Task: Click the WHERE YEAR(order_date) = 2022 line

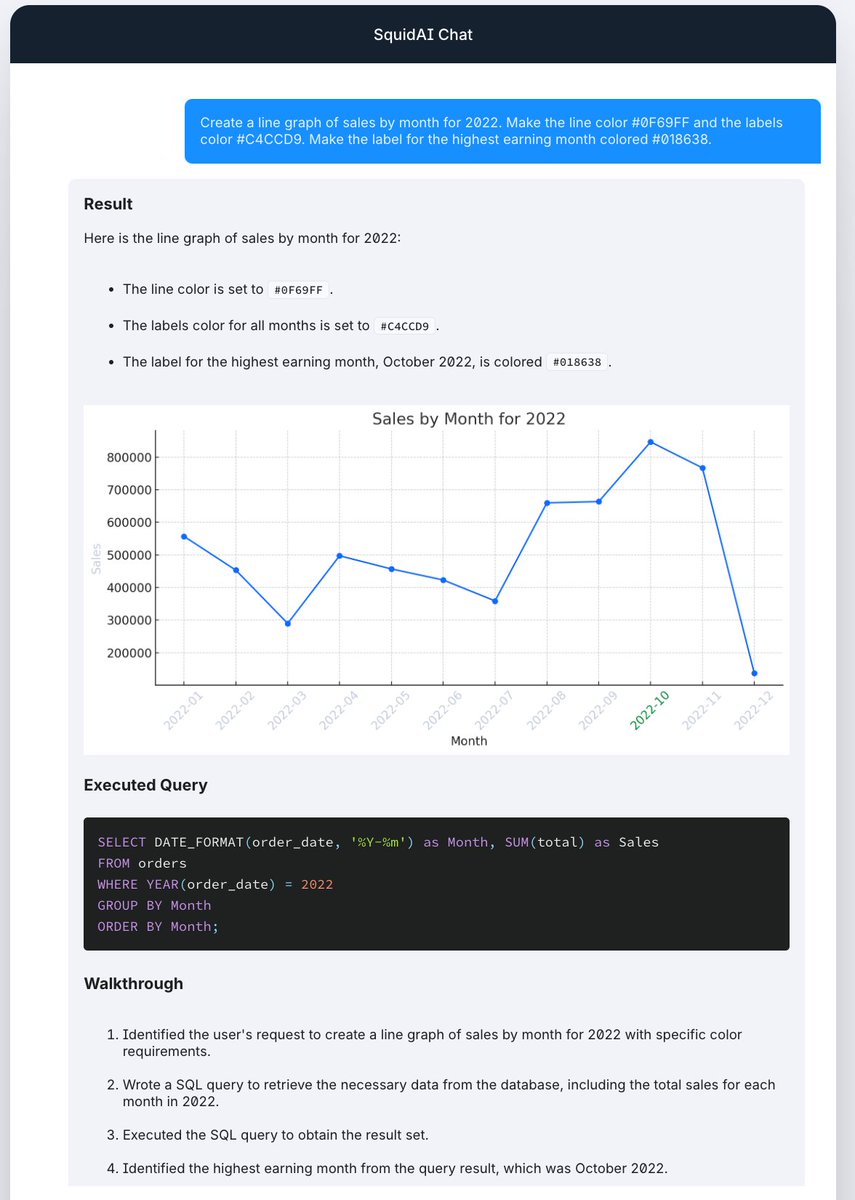Action: tap(215, 884)
